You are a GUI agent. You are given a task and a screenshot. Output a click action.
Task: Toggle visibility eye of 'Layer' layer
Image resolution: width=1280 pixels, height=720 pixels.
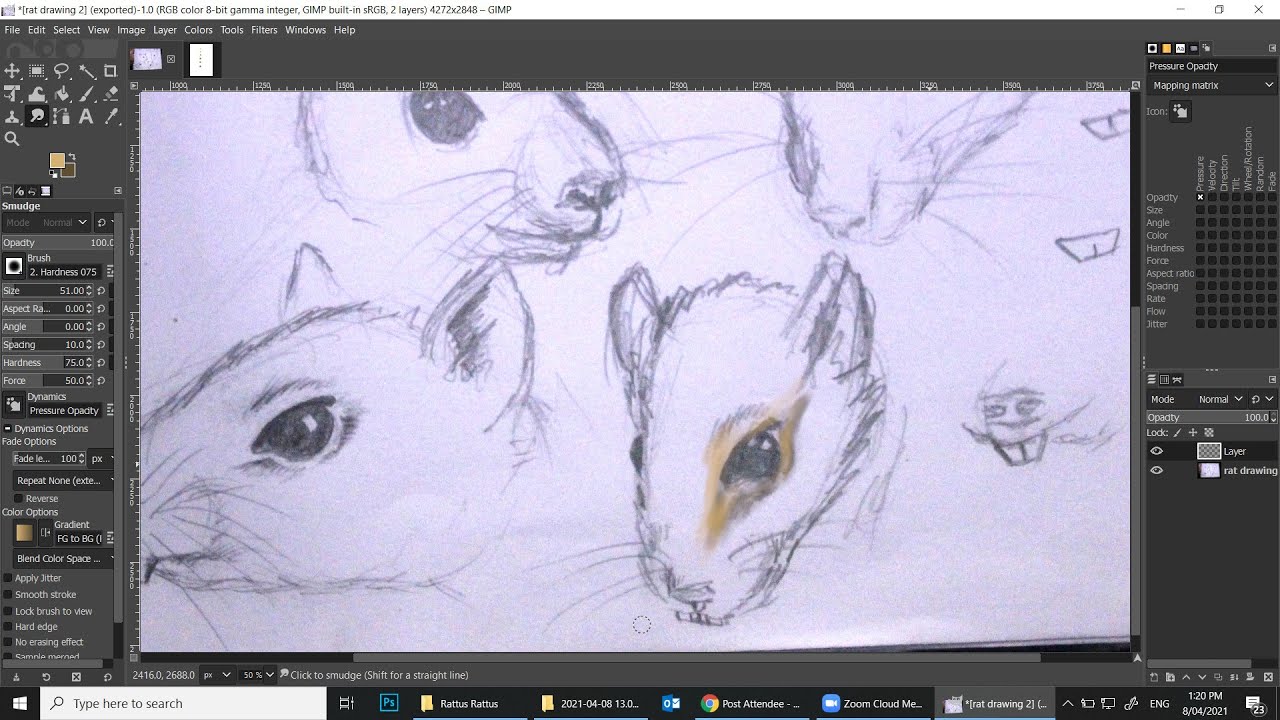point(1157,451)
